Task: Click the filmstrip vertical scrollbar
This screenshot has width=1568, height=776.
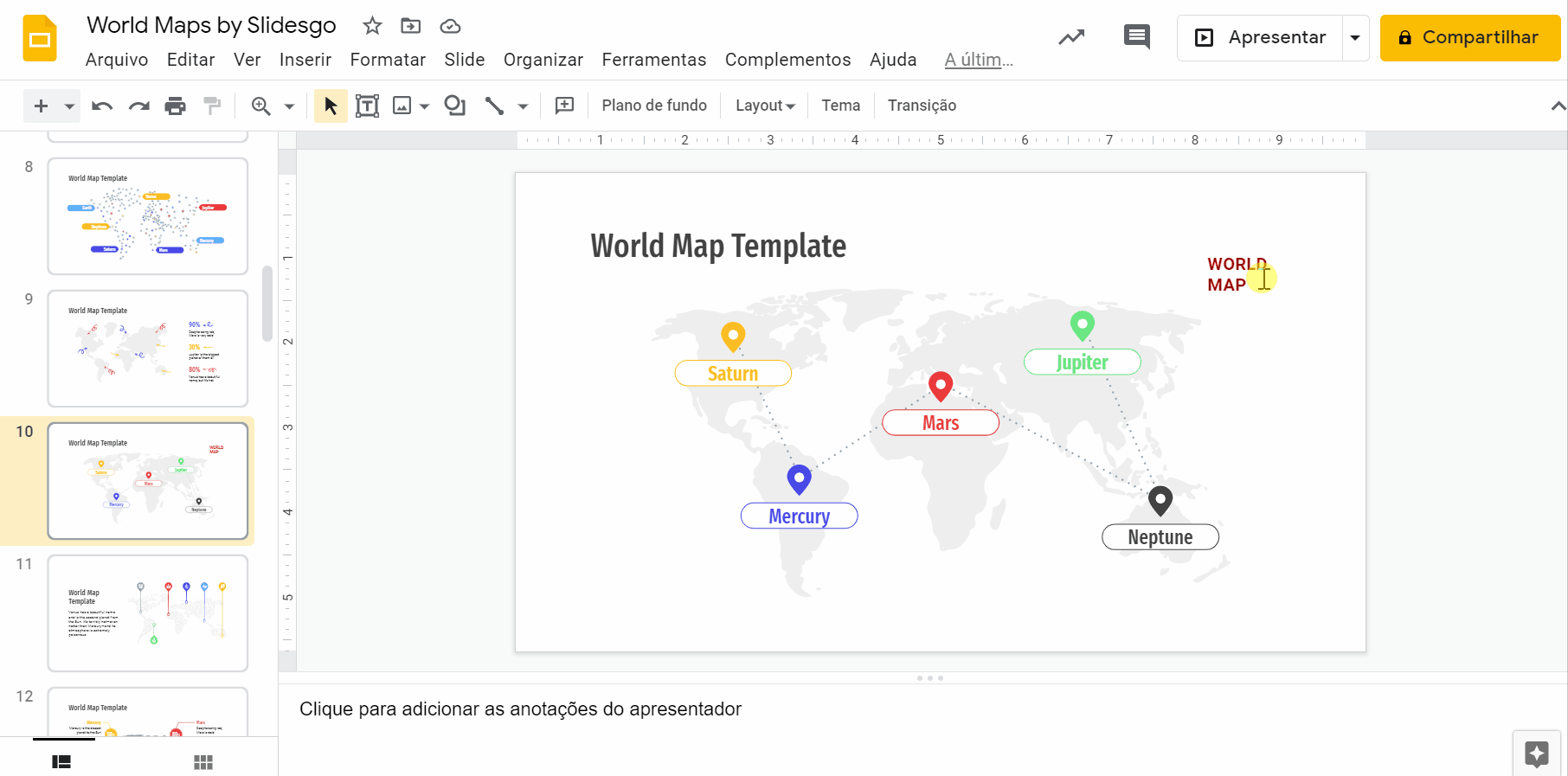Action: click(267, 303)
